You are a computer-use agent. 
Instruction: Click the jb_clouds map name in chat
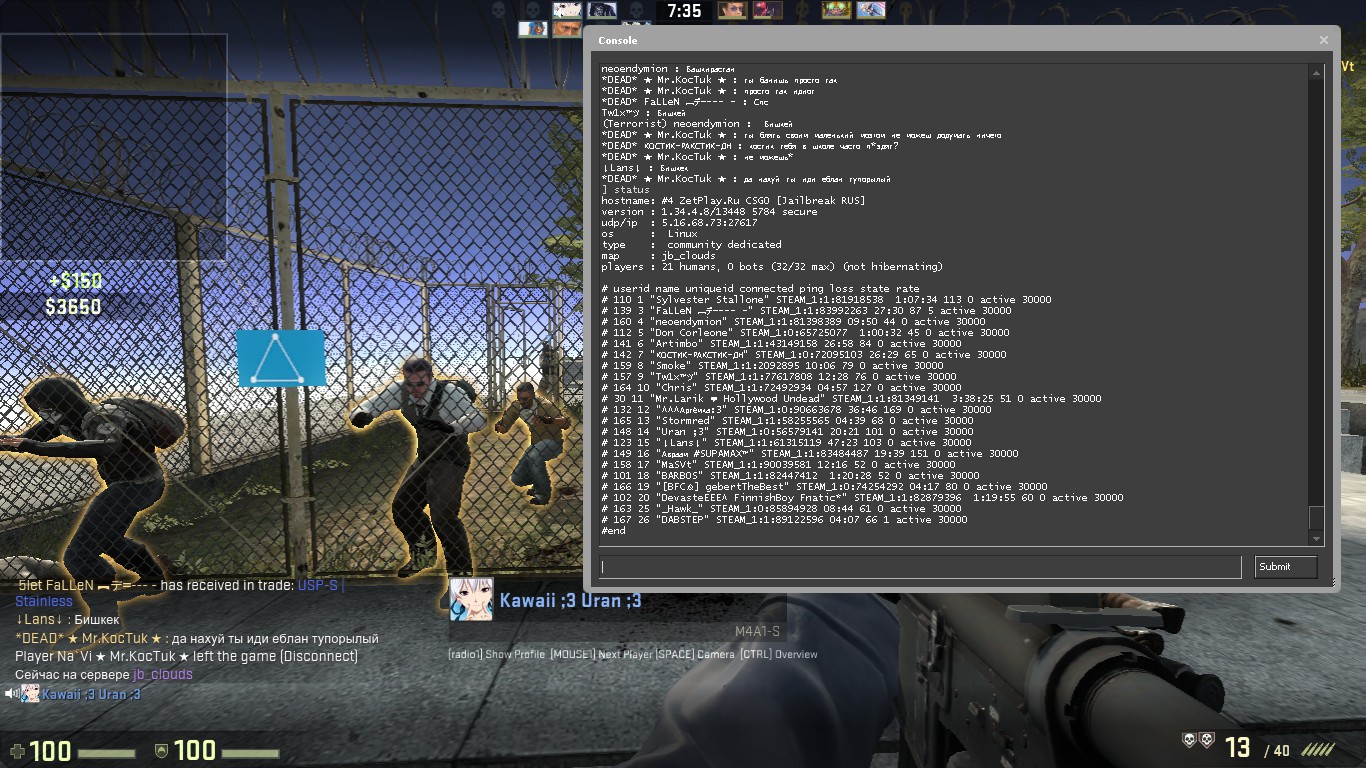coord(162,674)
